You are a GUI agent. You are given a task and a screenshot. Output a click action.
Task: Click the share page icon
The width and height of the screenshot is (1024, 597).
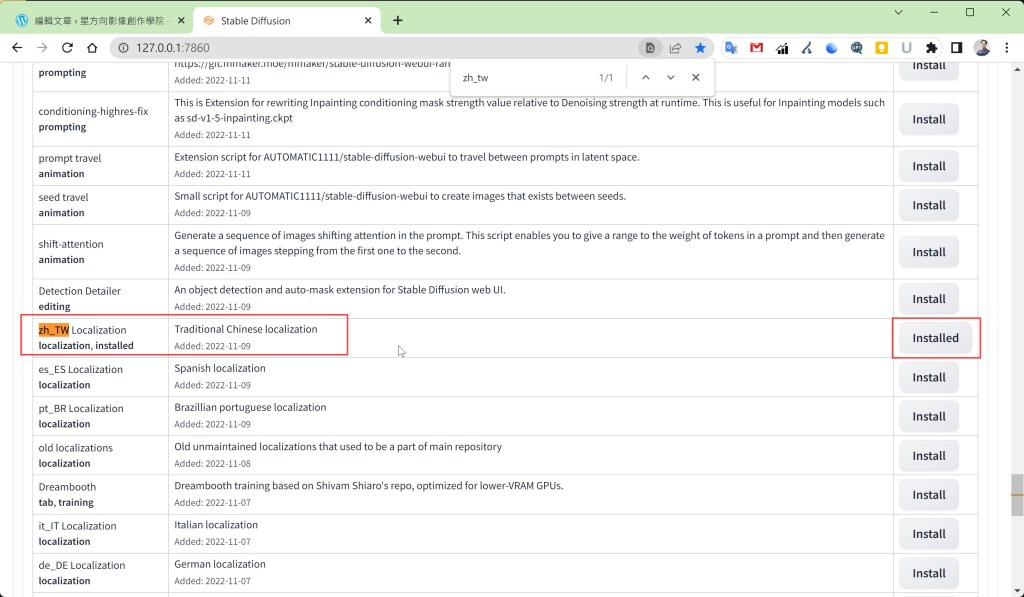[x=676, y=47]
